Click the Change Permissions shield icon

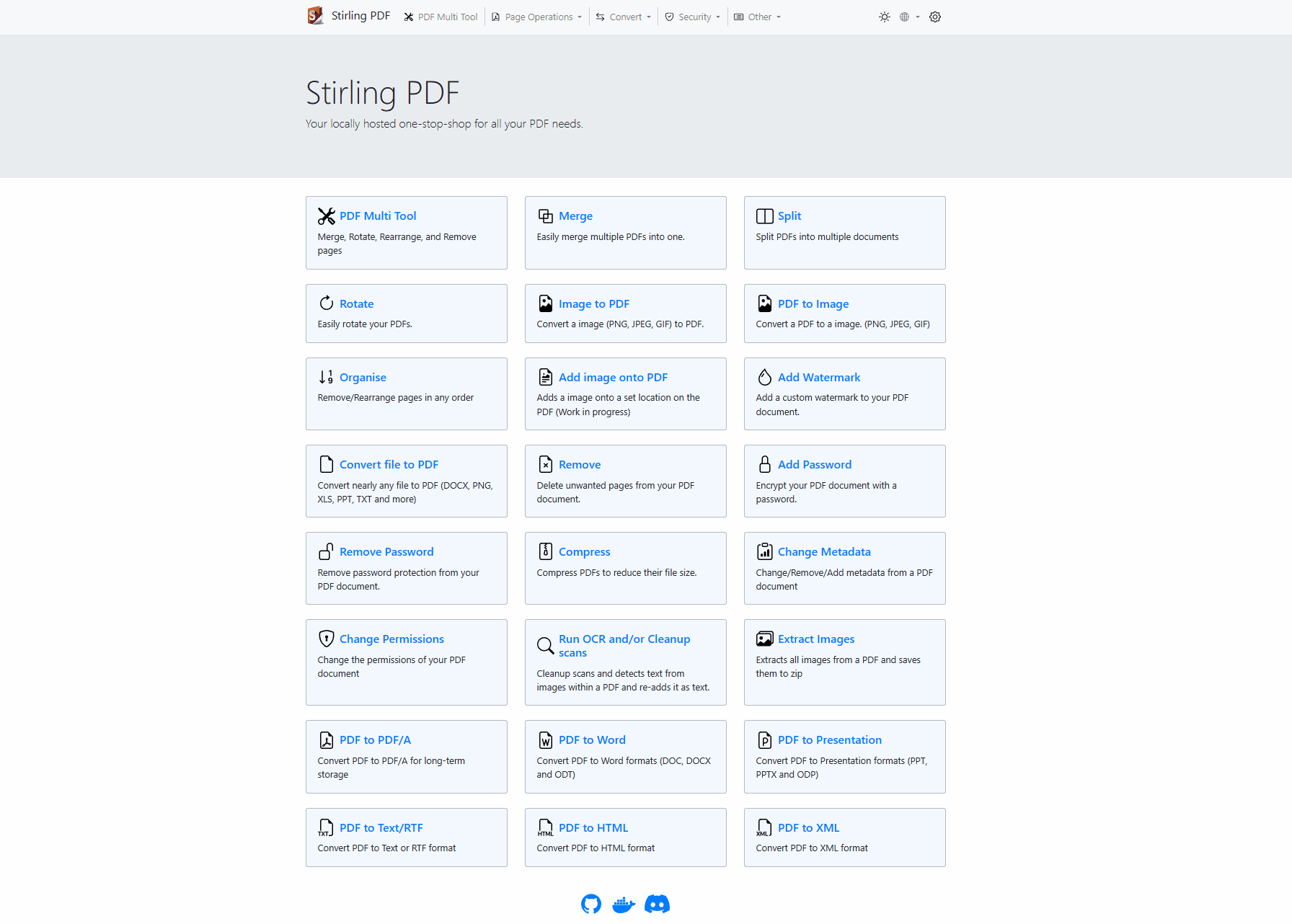click(327, 639)
